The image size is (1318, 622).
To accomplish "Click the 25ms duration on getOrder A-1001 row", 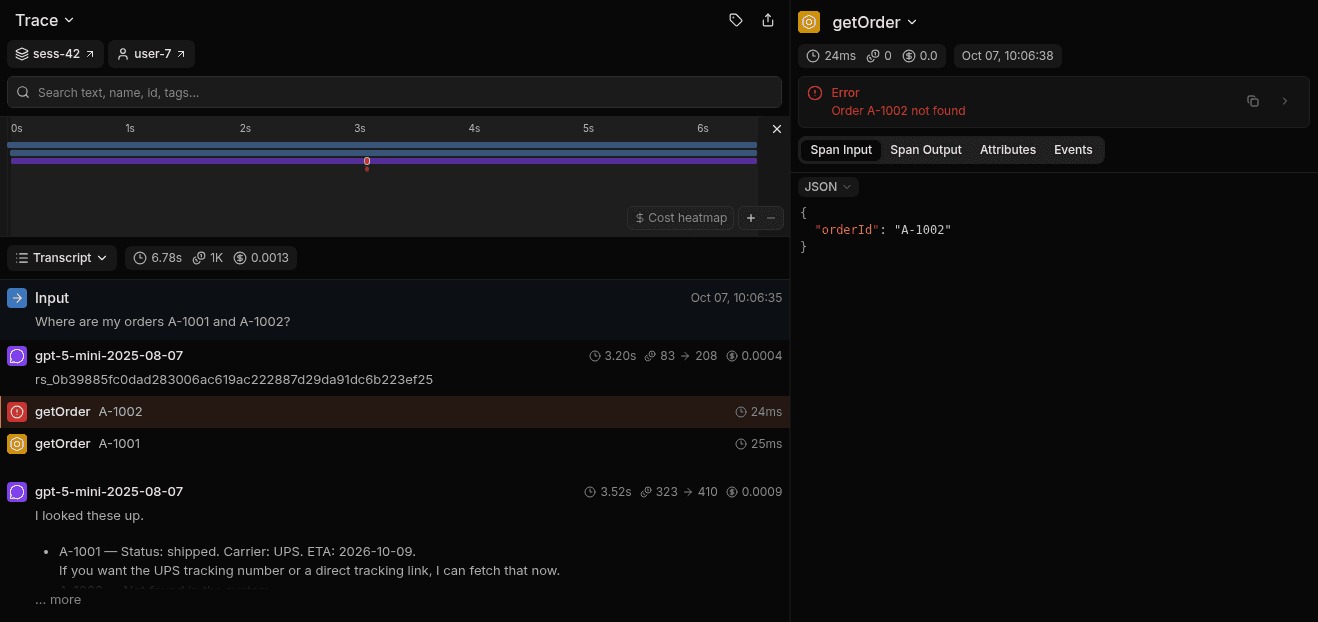I will tap(759, 444).
